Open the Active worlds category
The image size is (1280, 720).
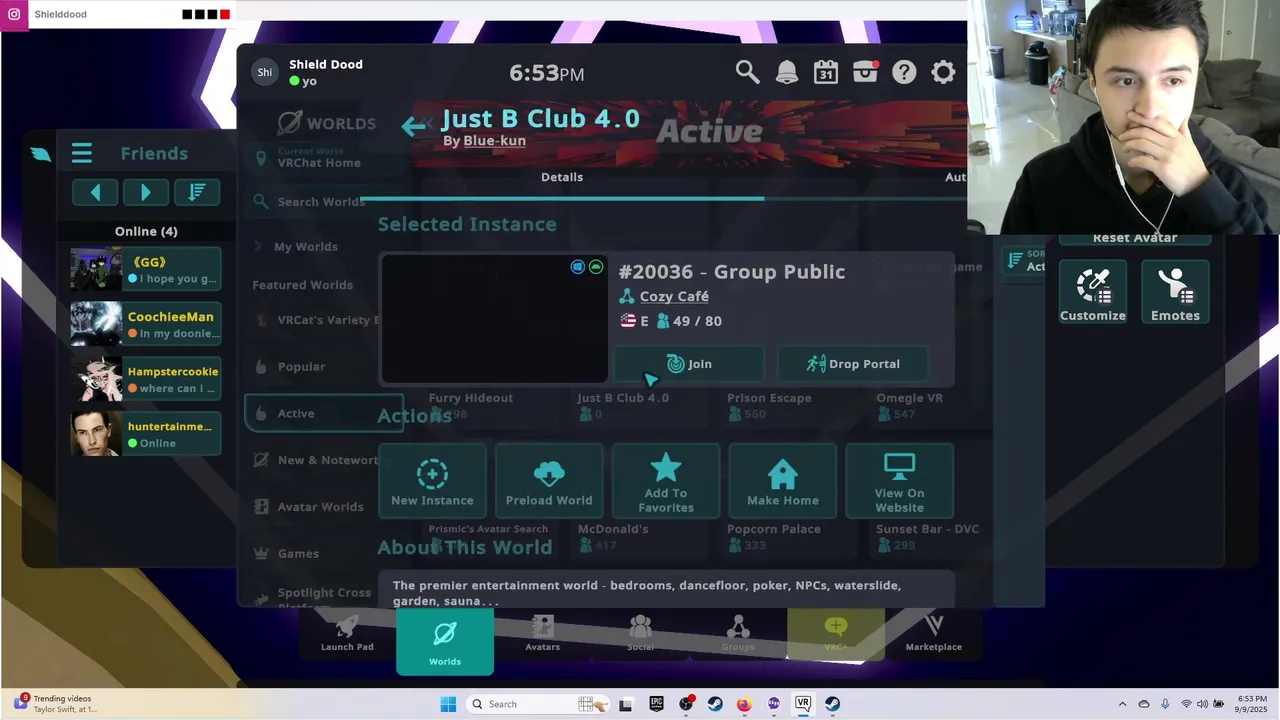point(323,413)
